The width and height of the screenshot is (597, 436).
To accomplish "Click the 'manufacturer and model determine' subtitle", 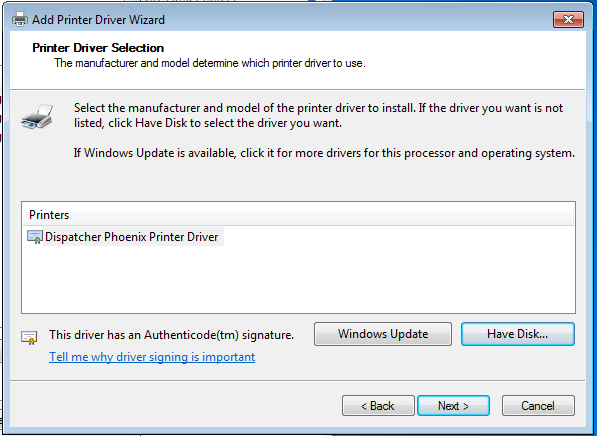I will pos(210,63).
